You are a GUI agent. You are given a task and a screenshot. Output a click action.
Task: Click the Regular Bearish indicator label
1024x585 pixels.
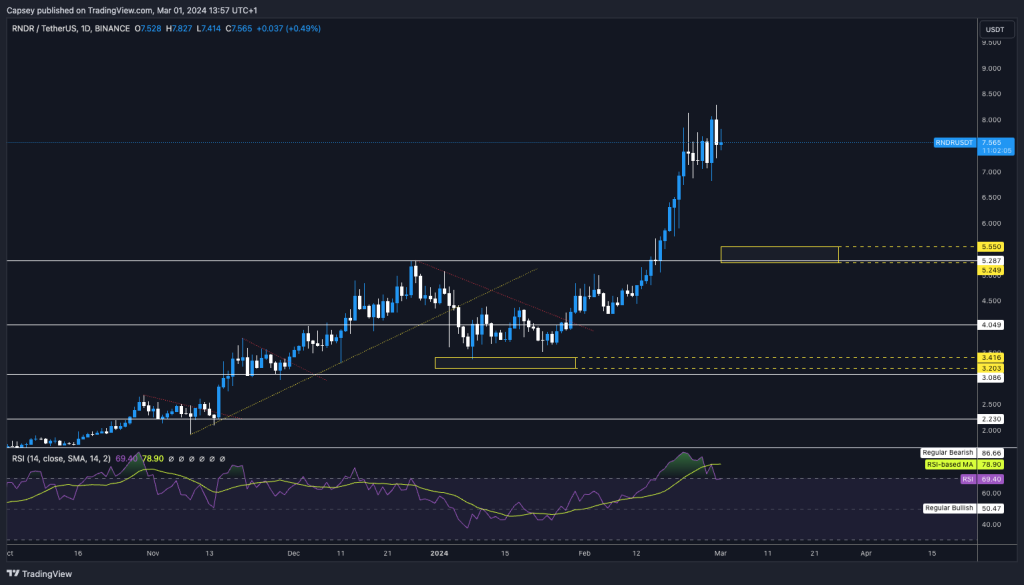[948, 452]
